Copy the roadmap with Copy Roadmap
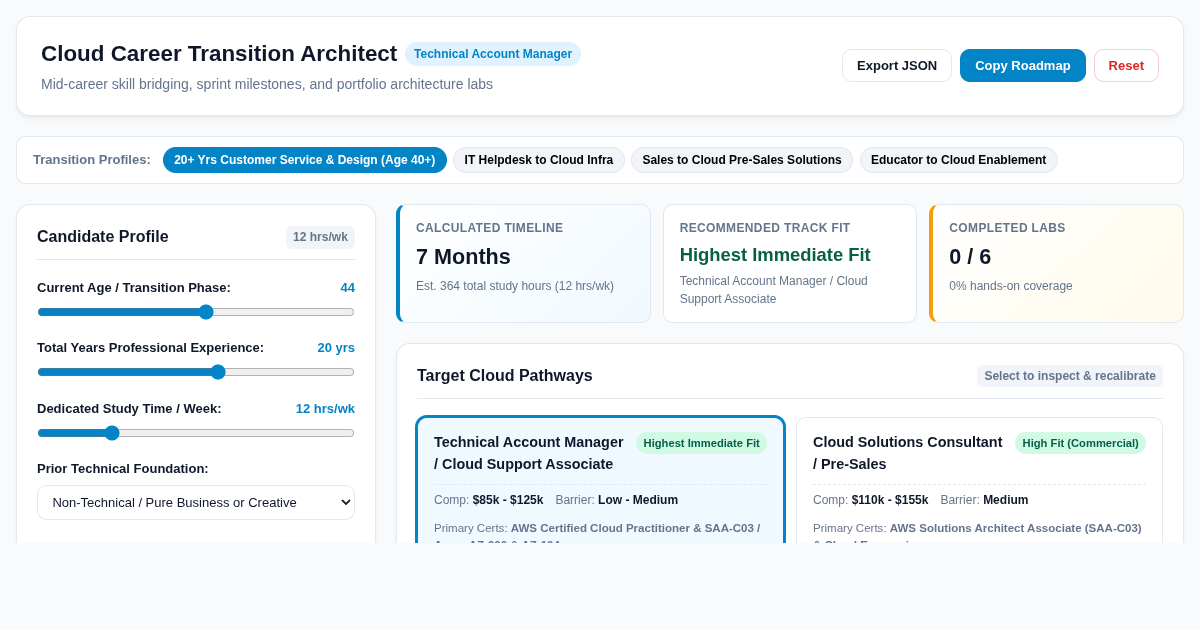Image resolution: width=1200 pixels, height=630 pixels. 1022,65
